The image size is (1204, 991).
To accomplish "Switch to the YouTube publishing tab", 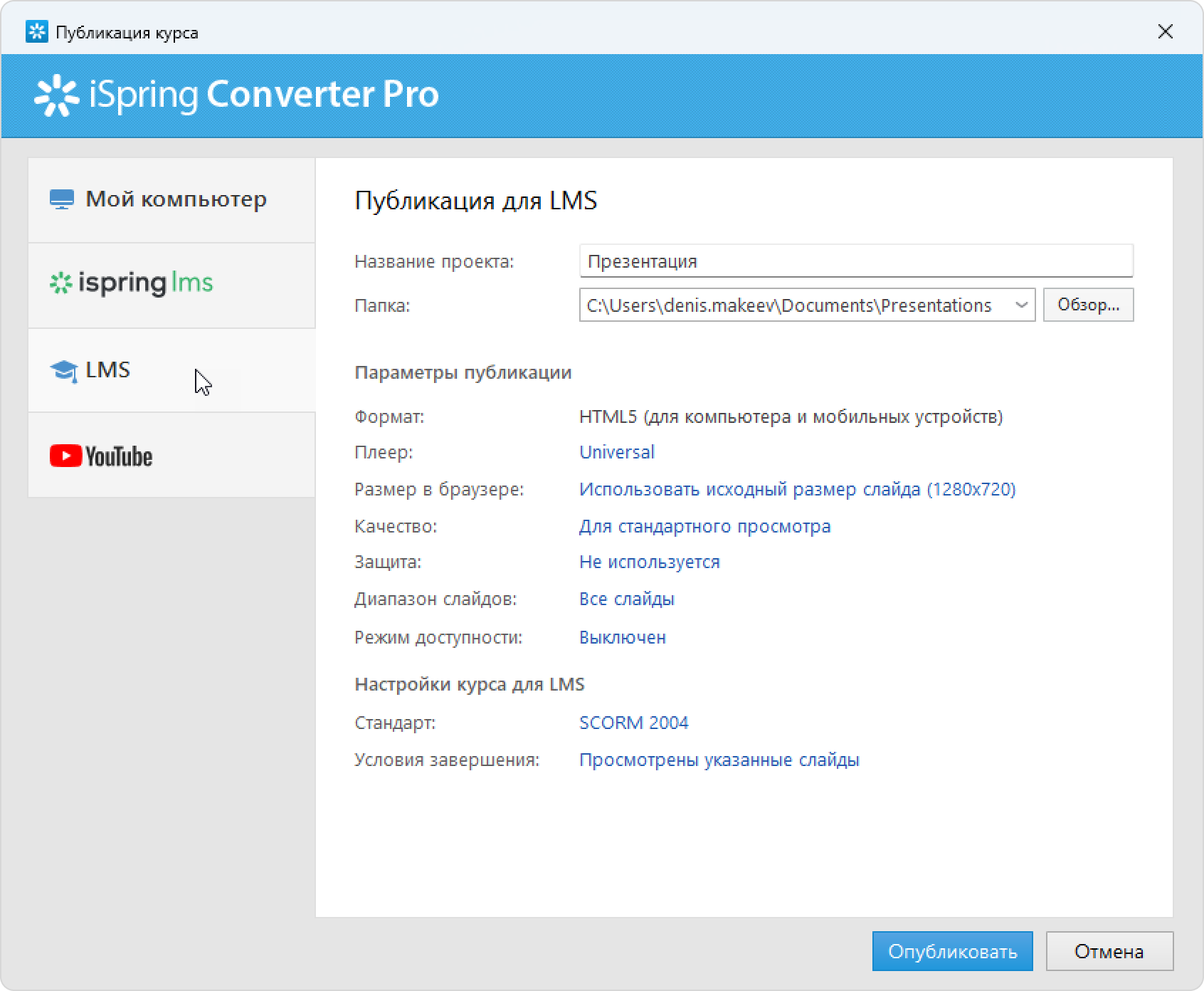I will click(x=171, y=456).
